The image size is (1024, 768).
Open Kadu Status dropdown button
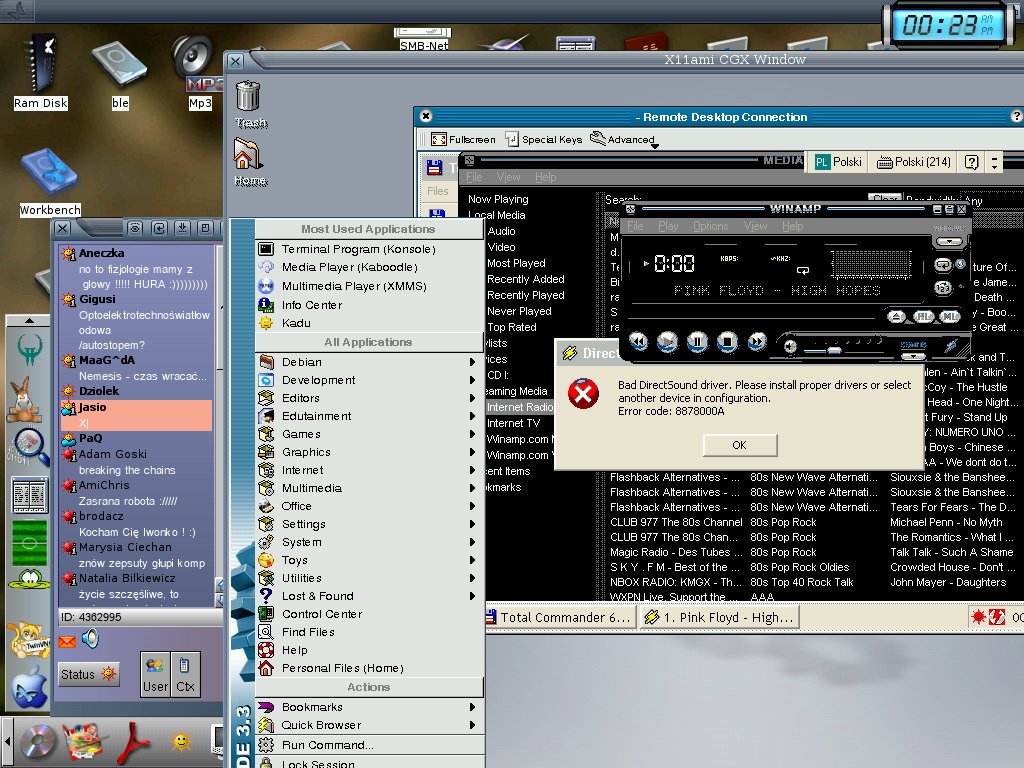tap(88, 674)
